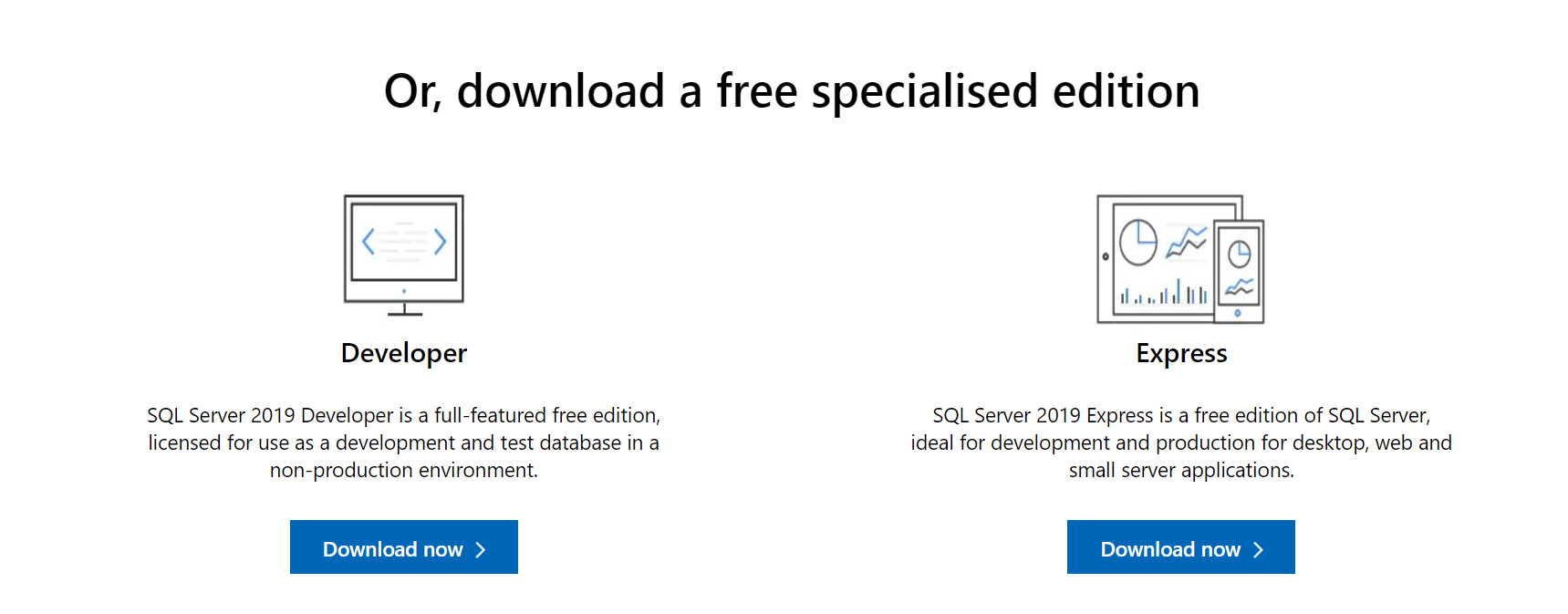Image resolution: width=1568 pixels, height=614 pixels.
Task: Click Download now for SQL Server 2019 Developer
Action: point(402,546)
